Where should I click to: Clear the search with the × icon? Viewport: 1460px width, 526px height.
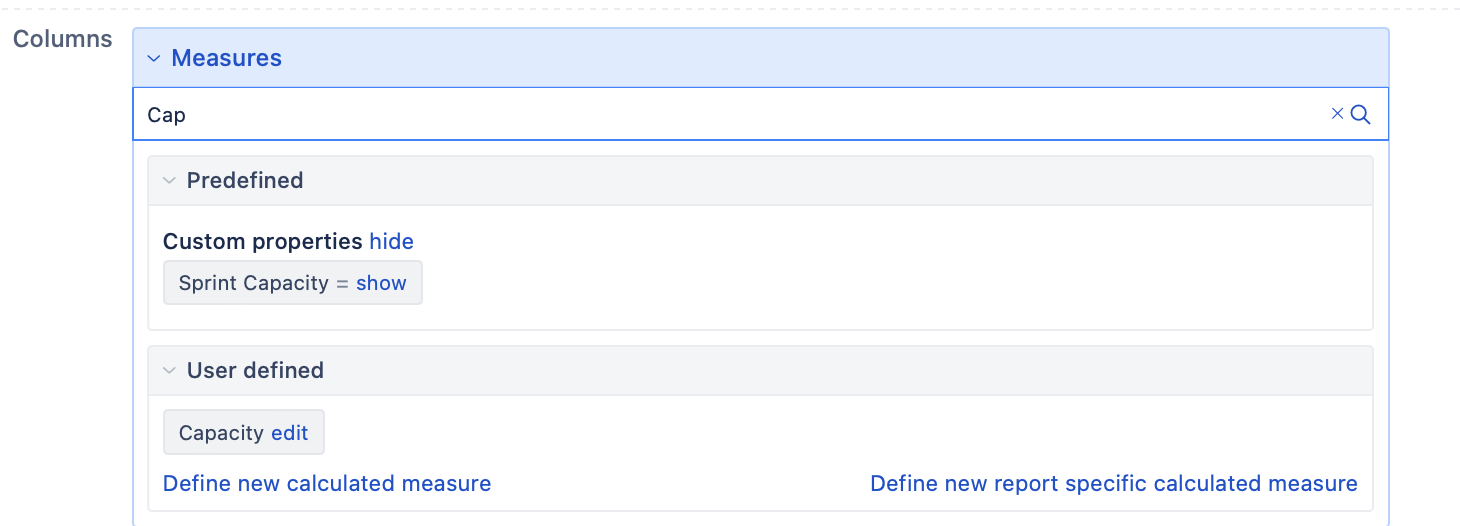point(1337,114)
